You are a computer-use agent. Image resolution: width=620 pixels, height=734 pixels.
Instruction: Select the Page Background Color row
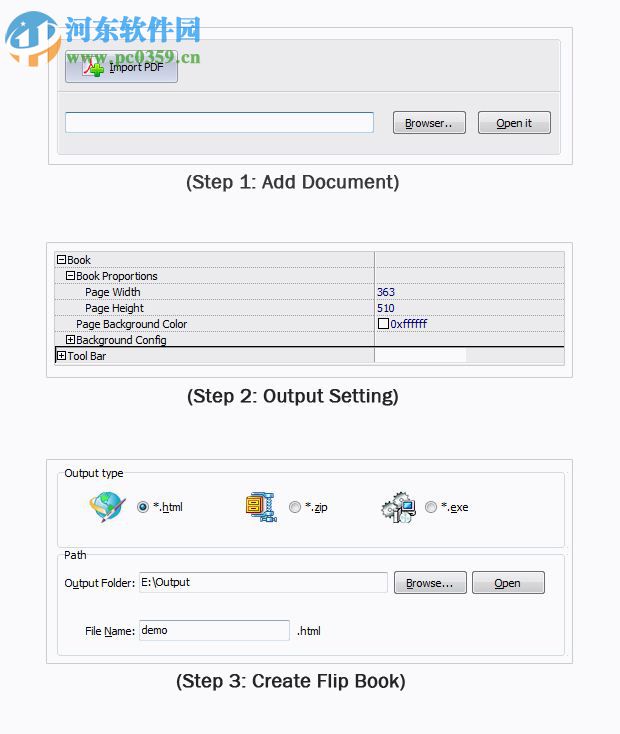click(x=309, y=323)
